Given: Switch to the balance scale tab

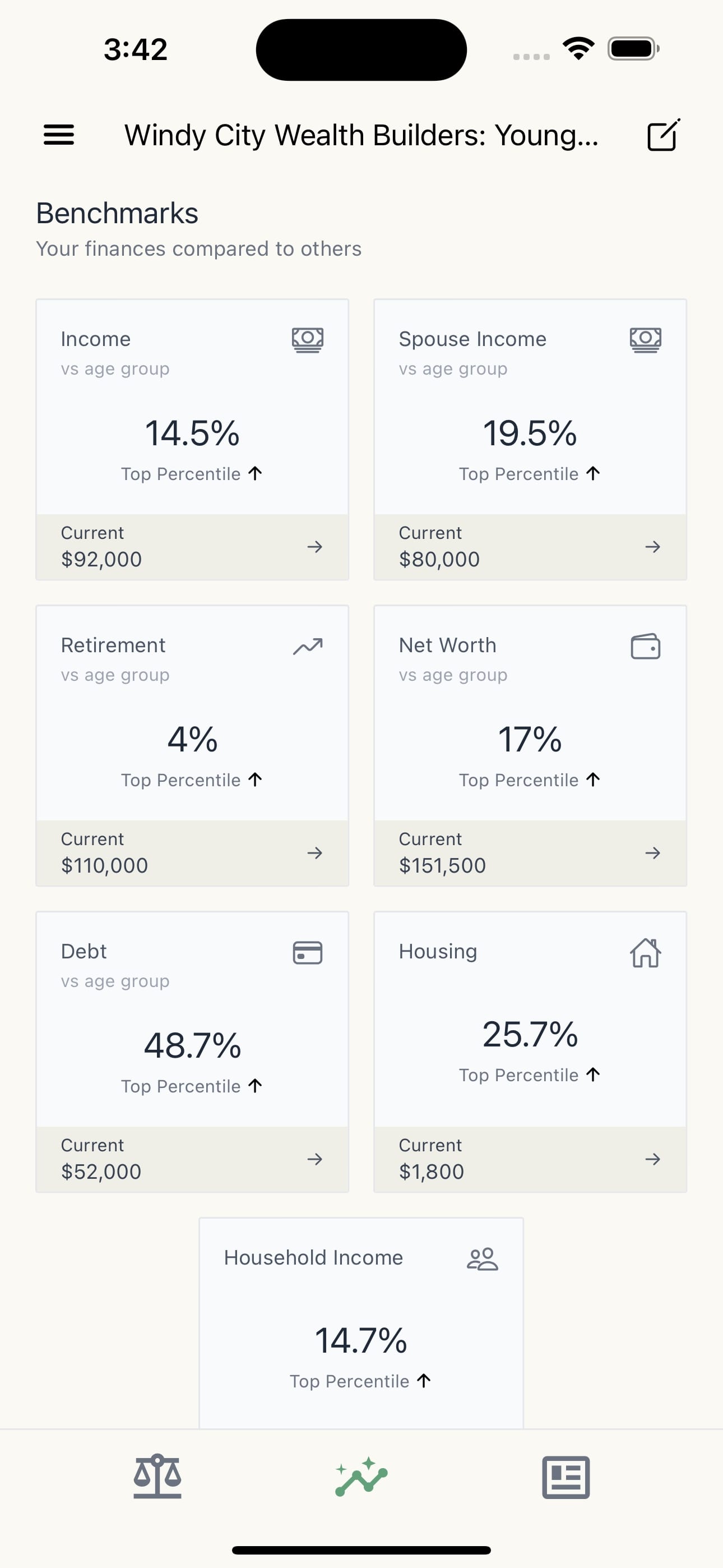Looking at the screenshot, I should [157, 1477].
